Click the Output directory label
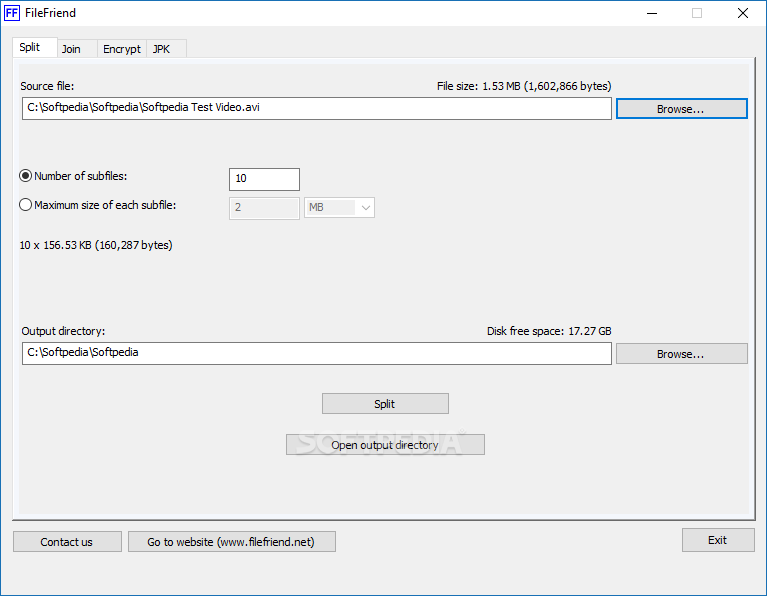The width and height of the screenshot is (767, 596). point(63,331)
